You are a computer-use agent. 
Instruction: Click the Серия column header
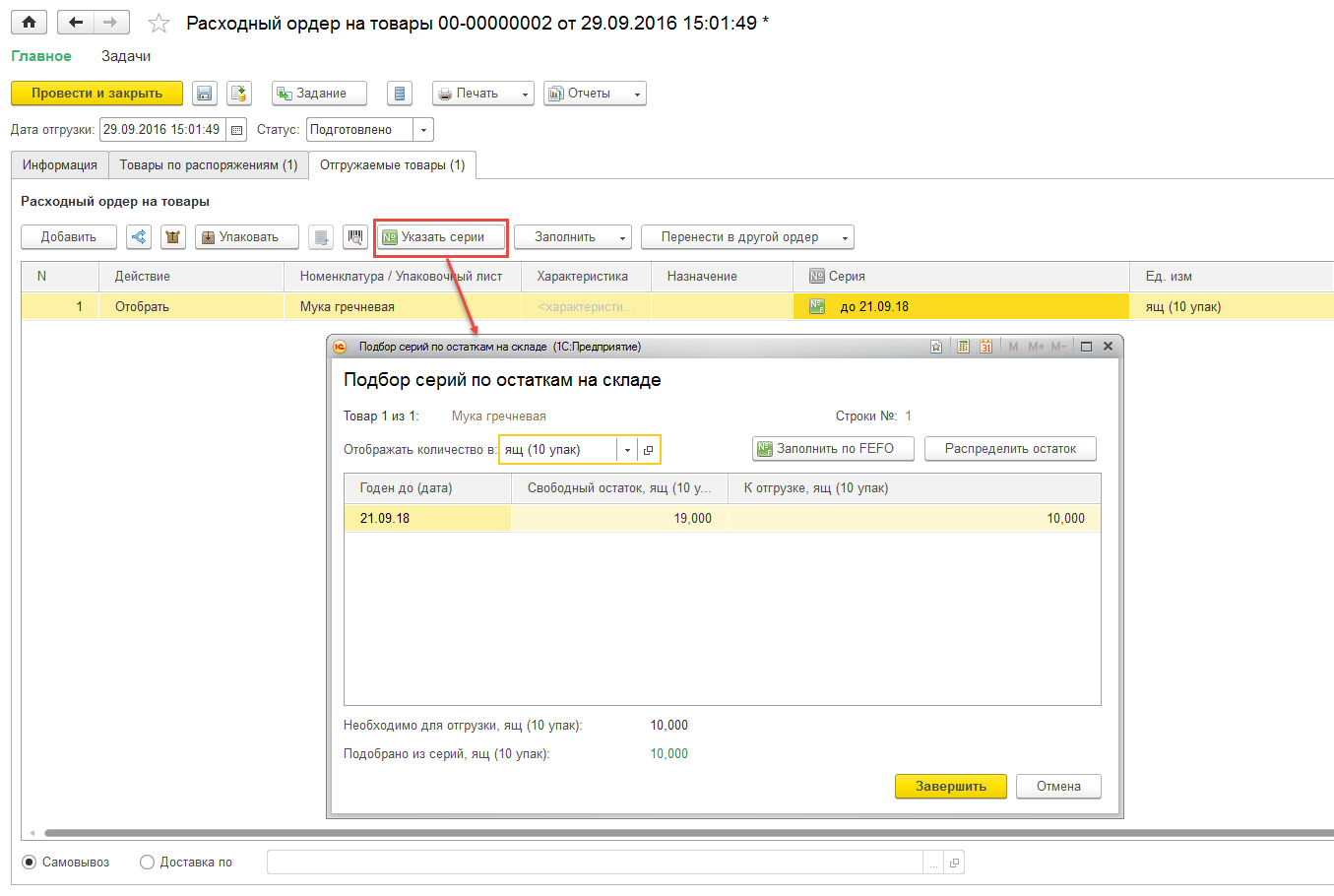pyautogui.click(x=962, y=277)
